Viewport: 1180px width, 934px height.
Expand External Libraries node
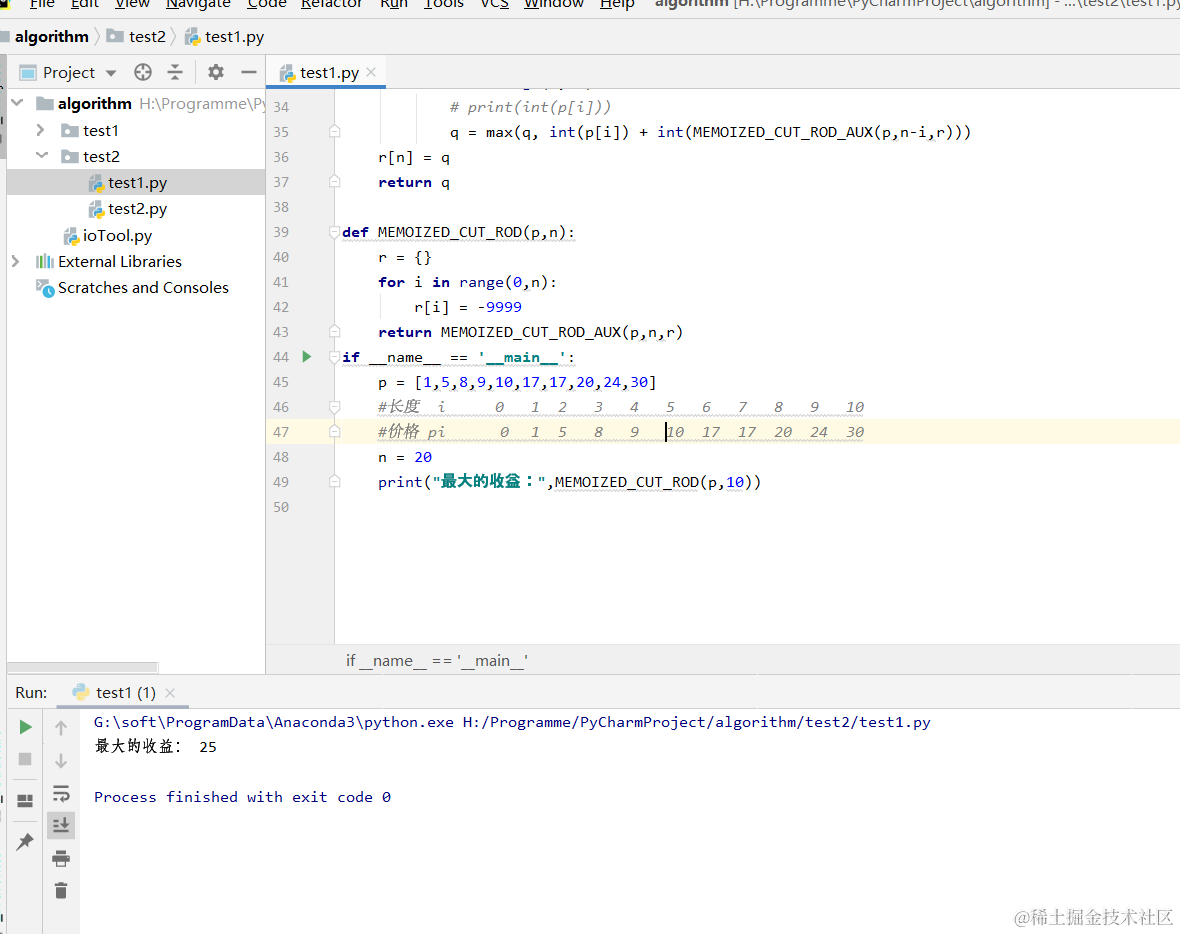[16, 261]
